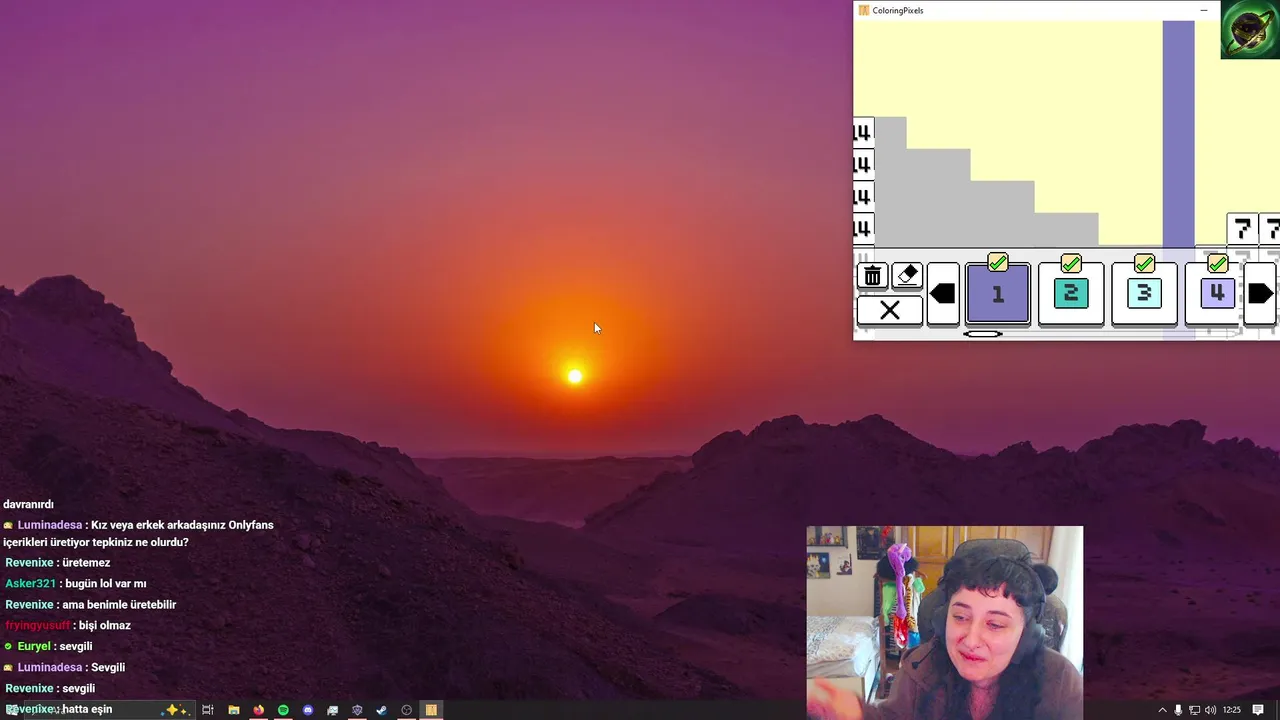Click the microphone tray icon
The width and height of the screenshot is (1280, 720).
click(x=1179, y=710)
